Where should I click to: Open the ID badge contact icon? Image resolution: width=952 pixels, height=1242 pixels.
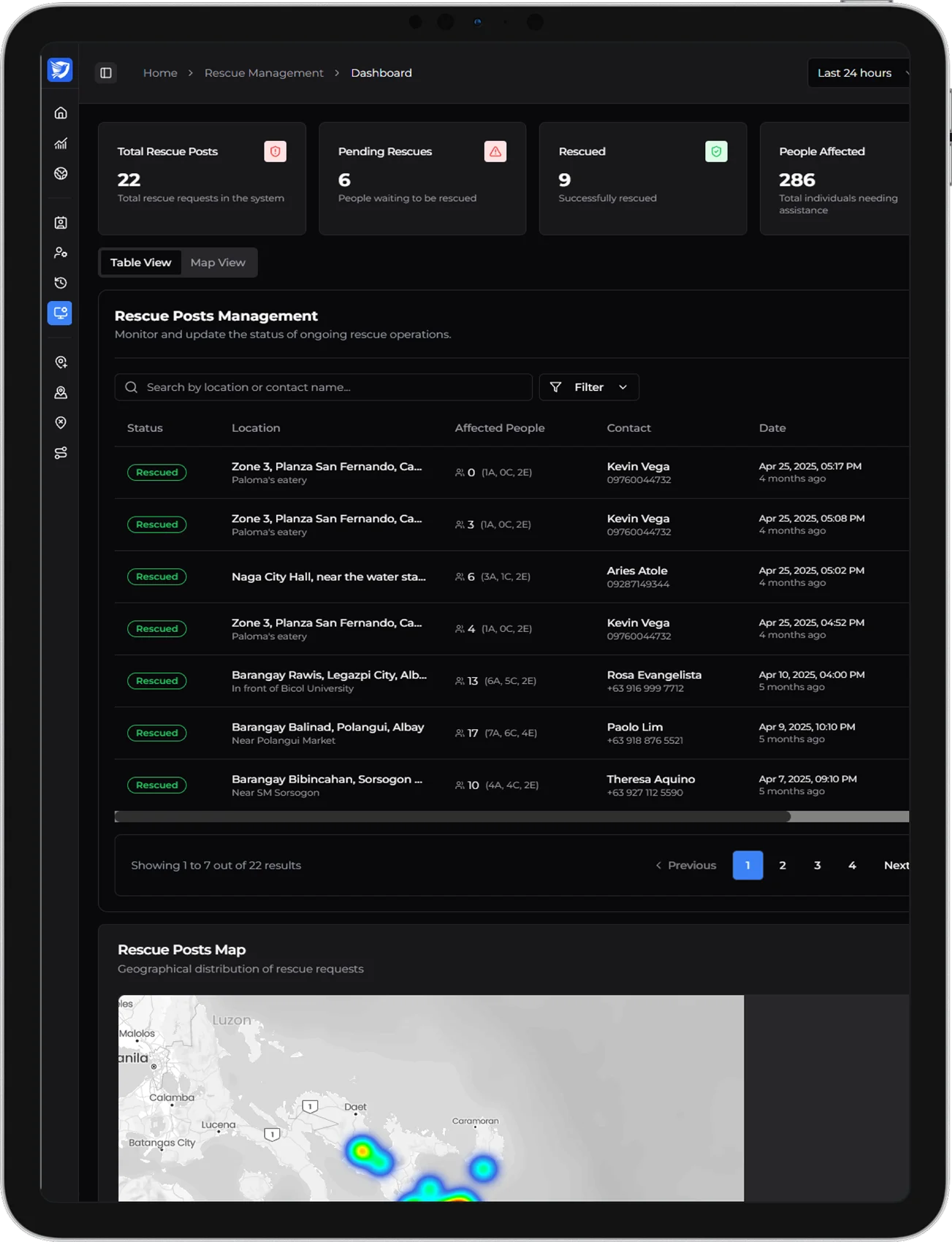pos(61,223)
